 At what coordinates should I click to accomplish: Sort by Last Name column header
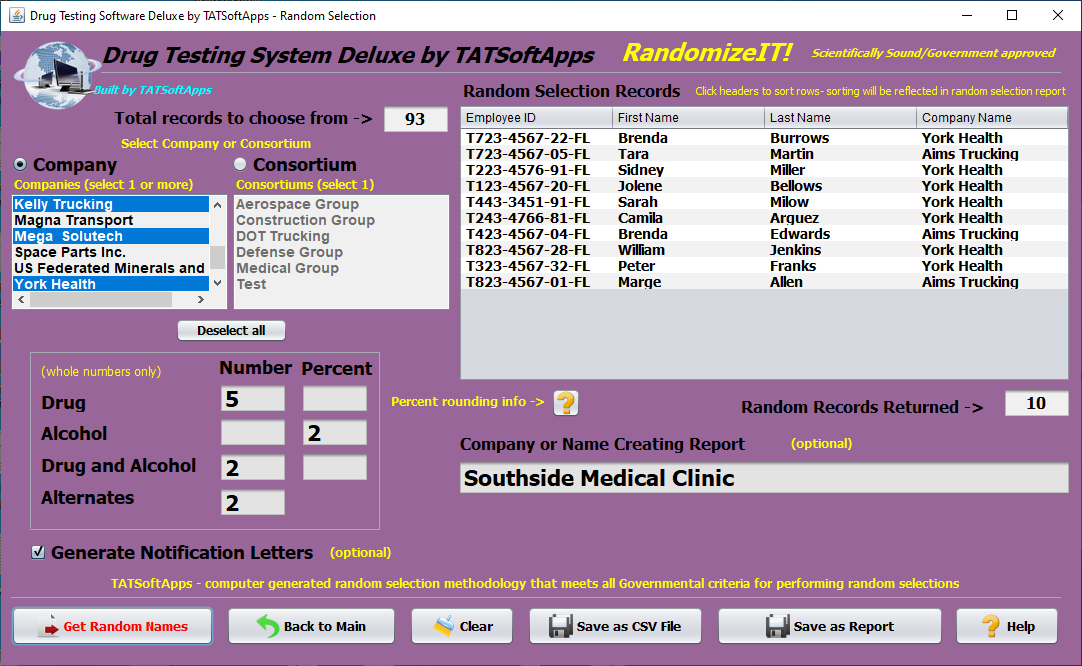click(x=840, y=118)
